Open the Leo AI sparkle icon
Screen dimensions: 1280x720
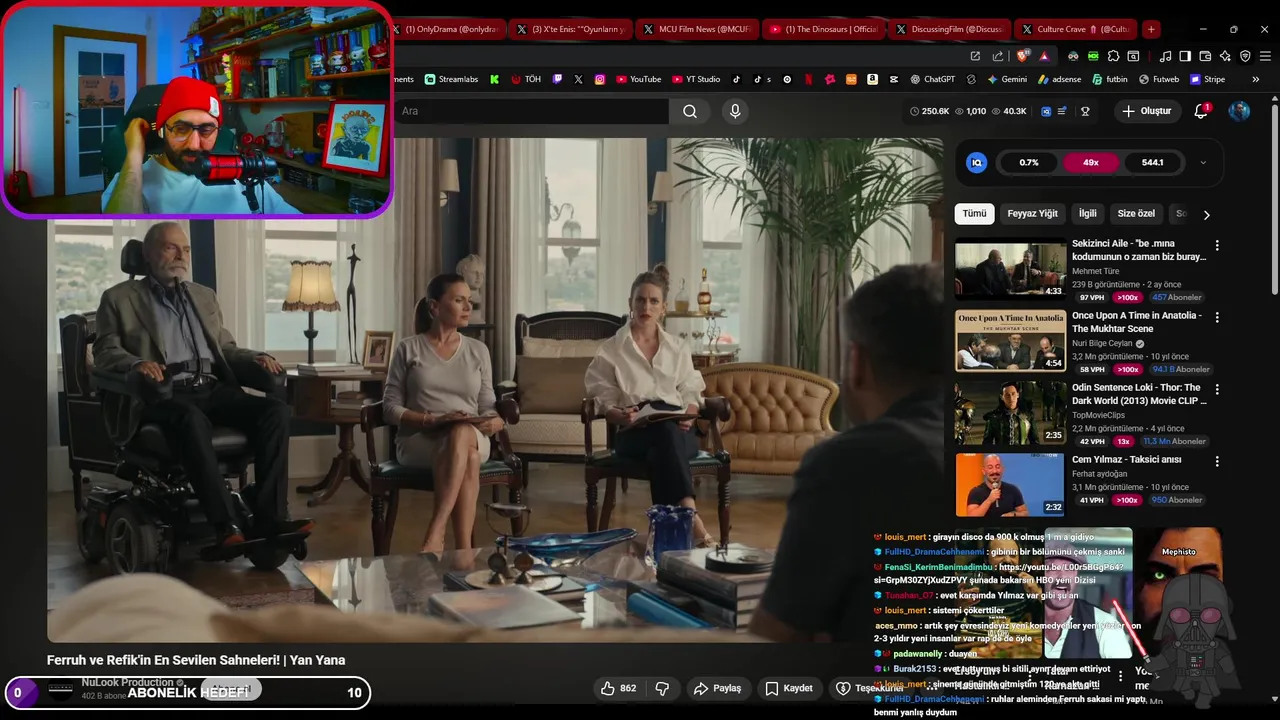click(1225, 56)
